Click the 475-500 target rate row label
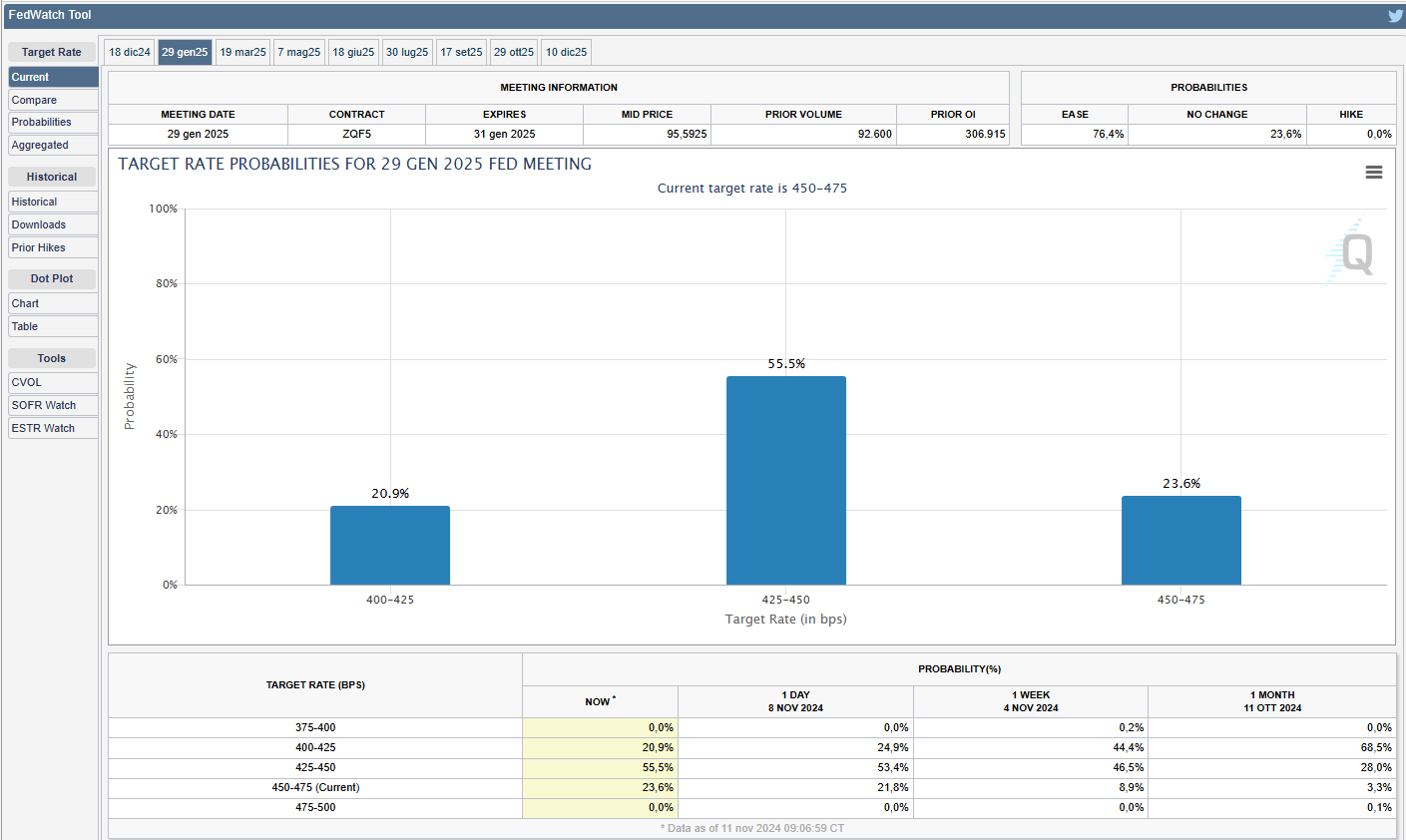 coord(315,807)
